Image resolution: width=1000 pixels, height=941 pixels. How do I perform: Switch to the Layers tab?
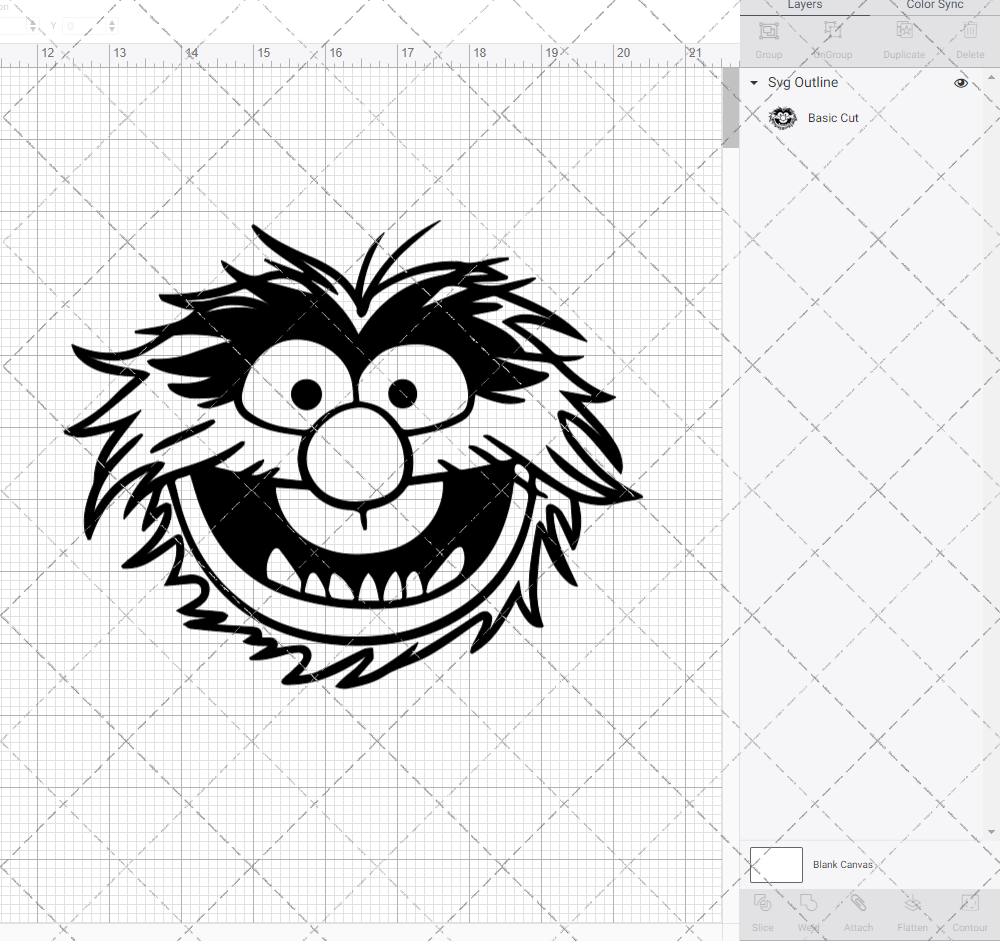(x=804, y=6)
